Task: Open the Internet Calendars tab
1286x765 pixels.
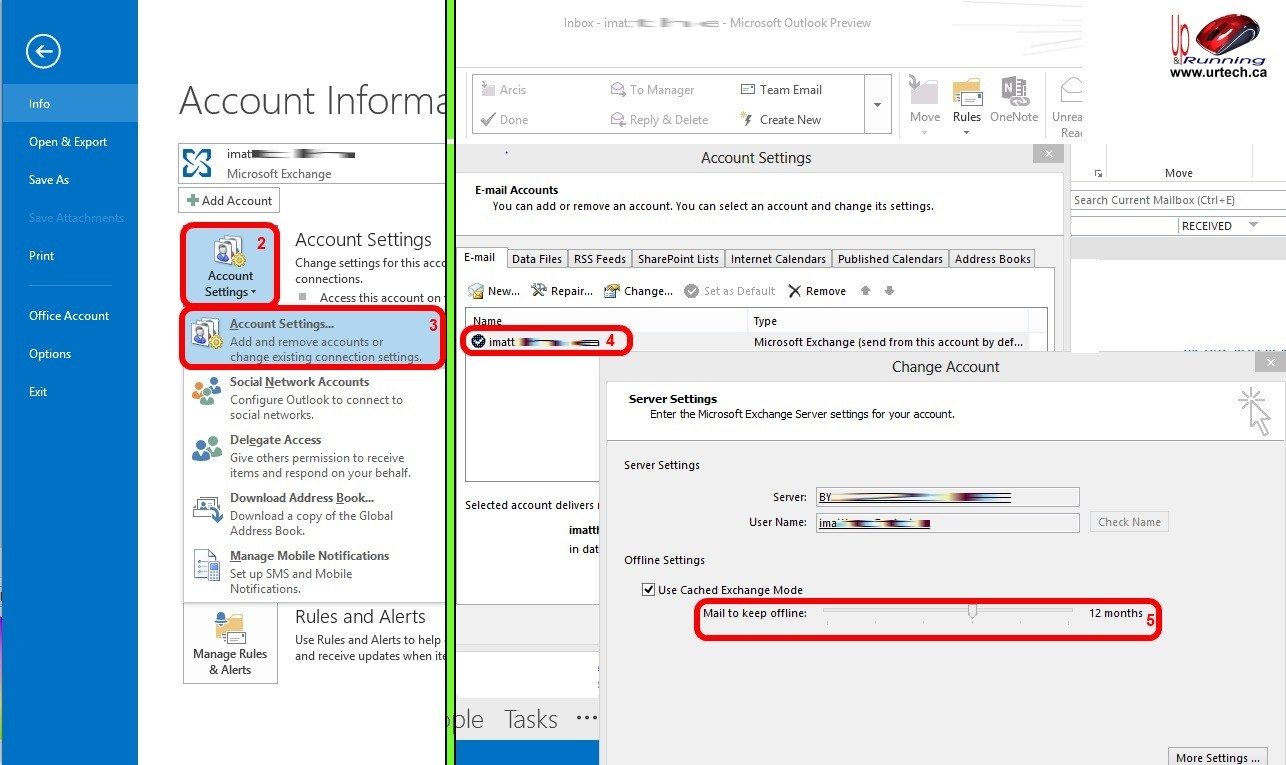Action: (778, 259)
